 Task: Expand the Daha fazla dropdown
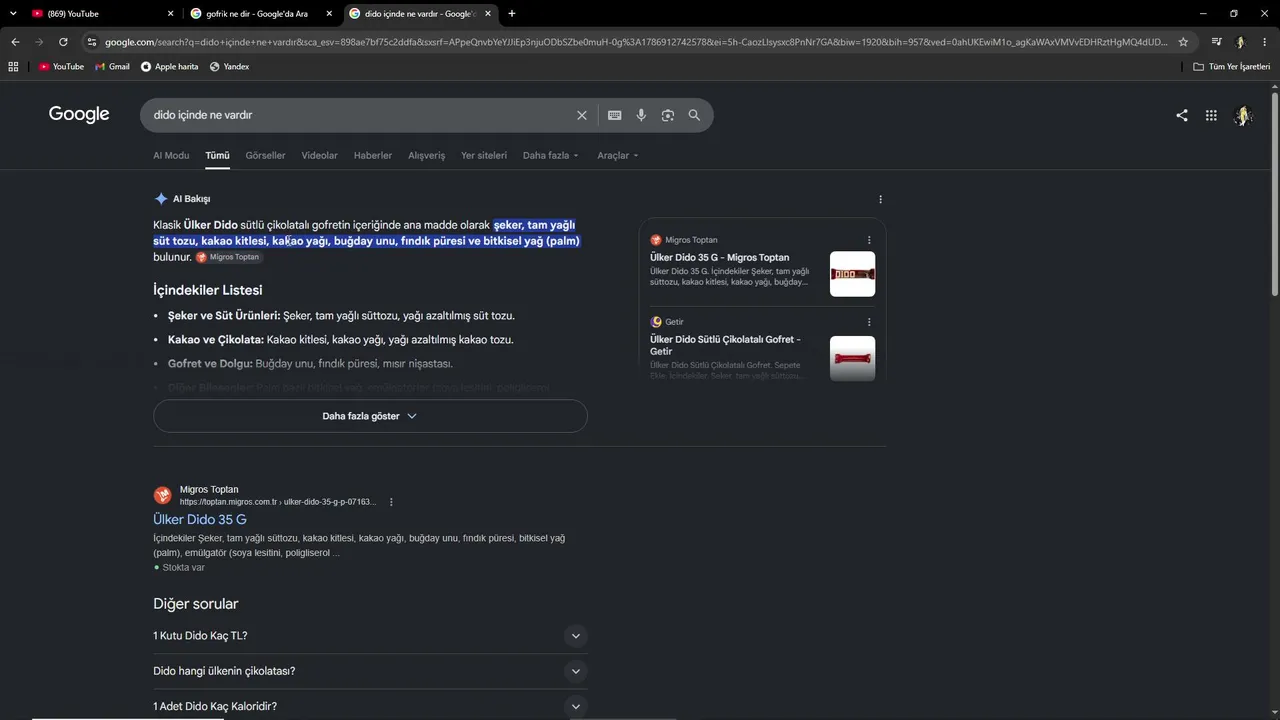[x=551, y=156]
